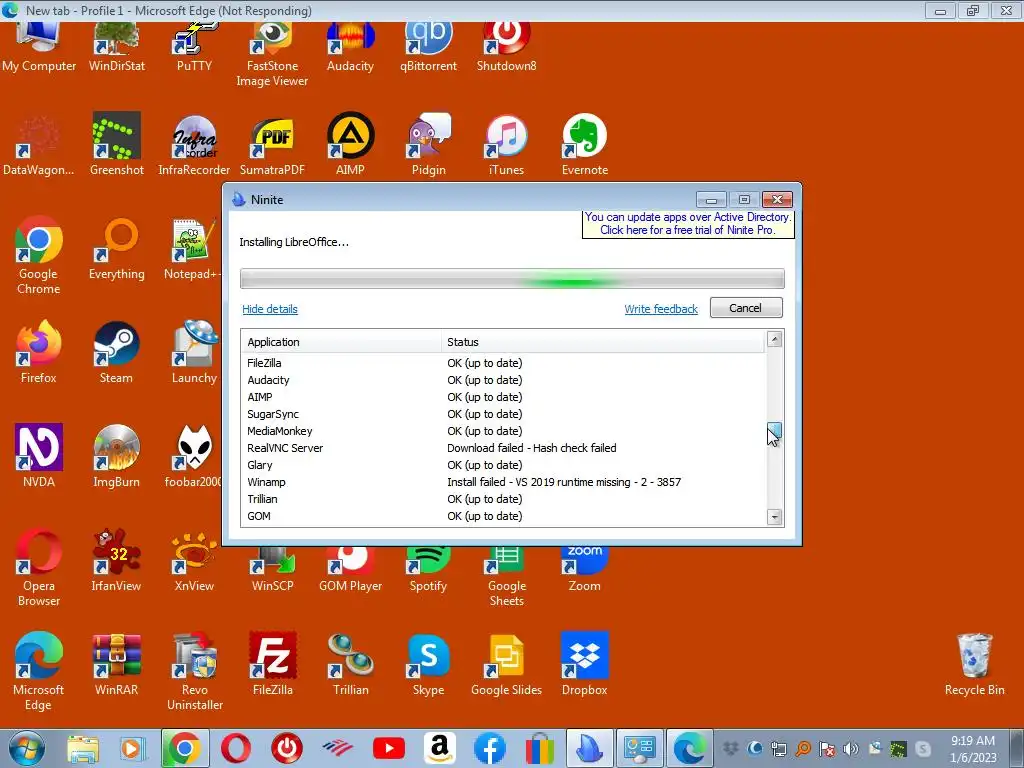The image size is (1024, 768).
Task: Open clock showing 9:19 AM
Action: (x=973, y=748)
